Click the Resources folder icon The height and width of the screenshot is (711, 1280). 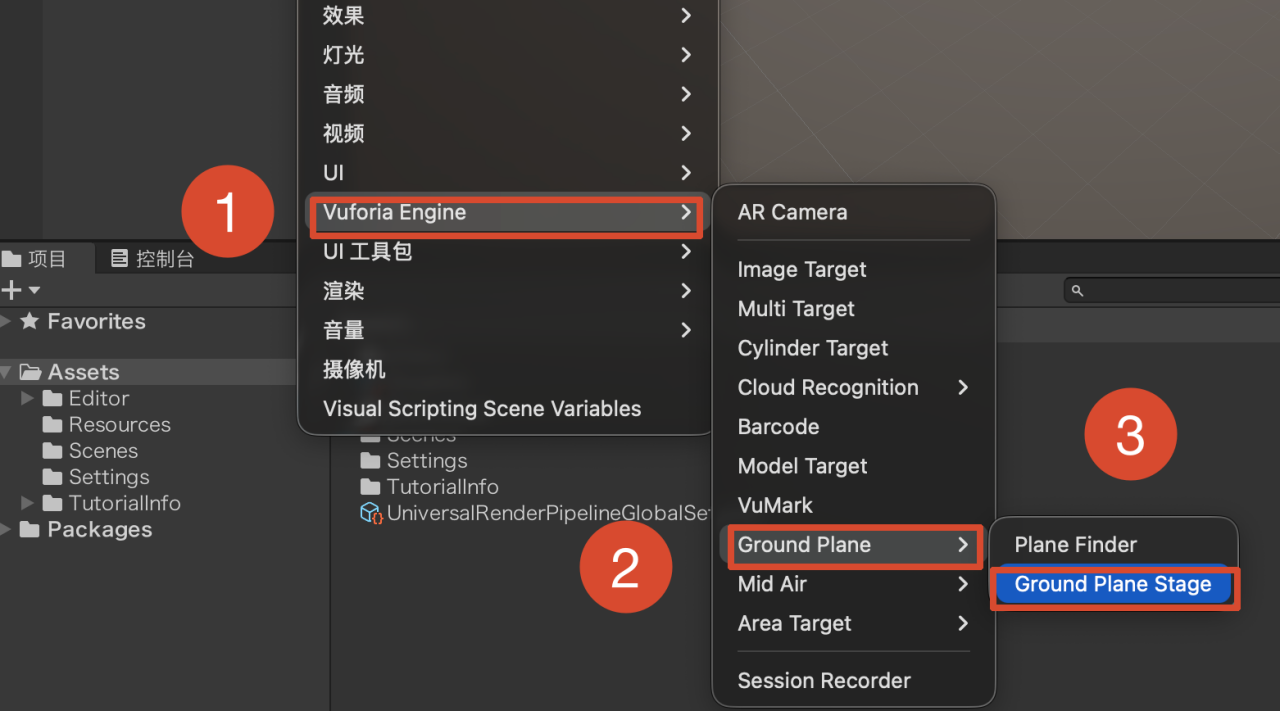pos(53,425)
